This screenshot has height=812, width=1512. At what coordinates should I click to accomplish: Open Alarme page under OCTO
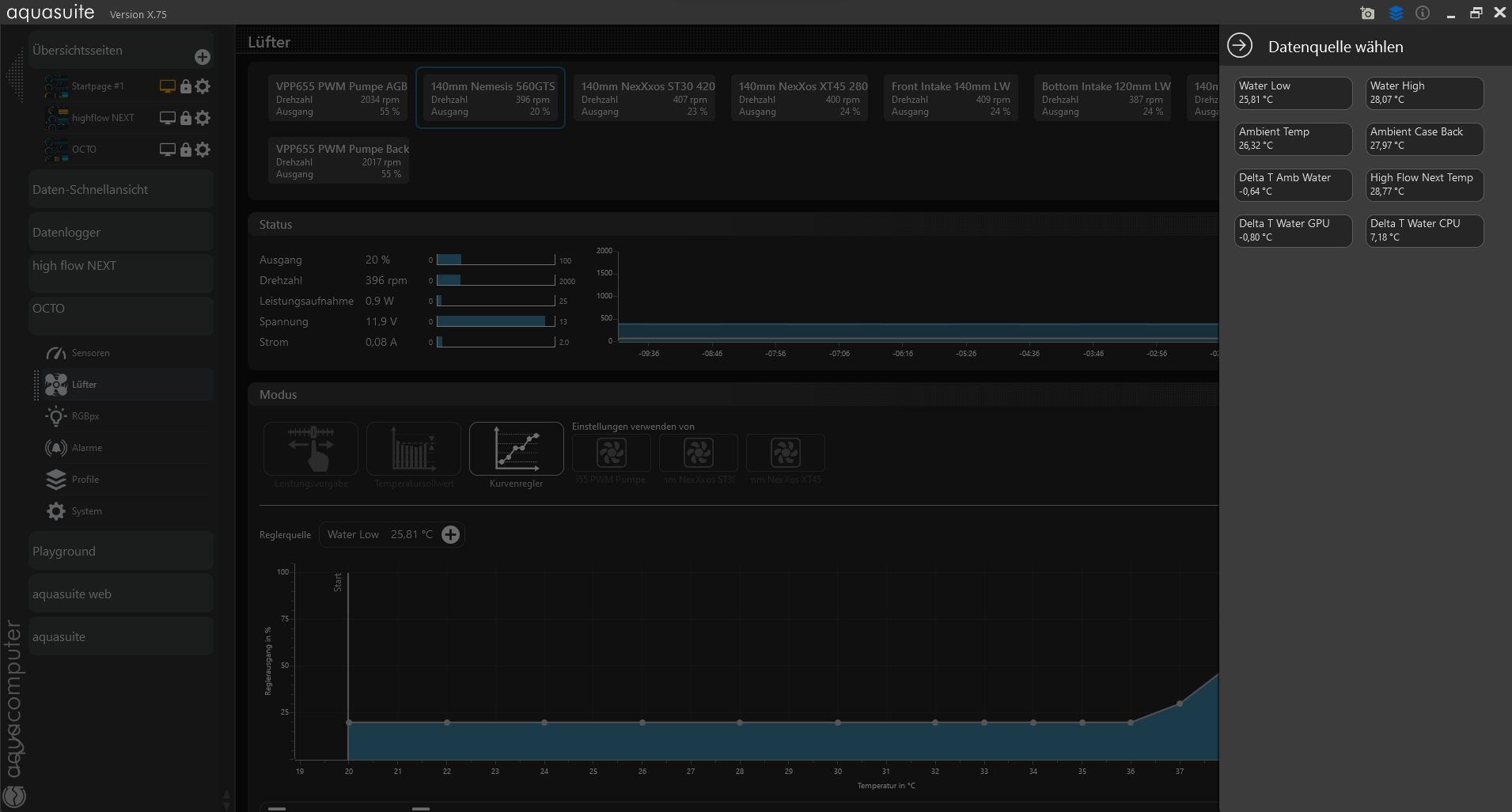click(x=127, y=448)
